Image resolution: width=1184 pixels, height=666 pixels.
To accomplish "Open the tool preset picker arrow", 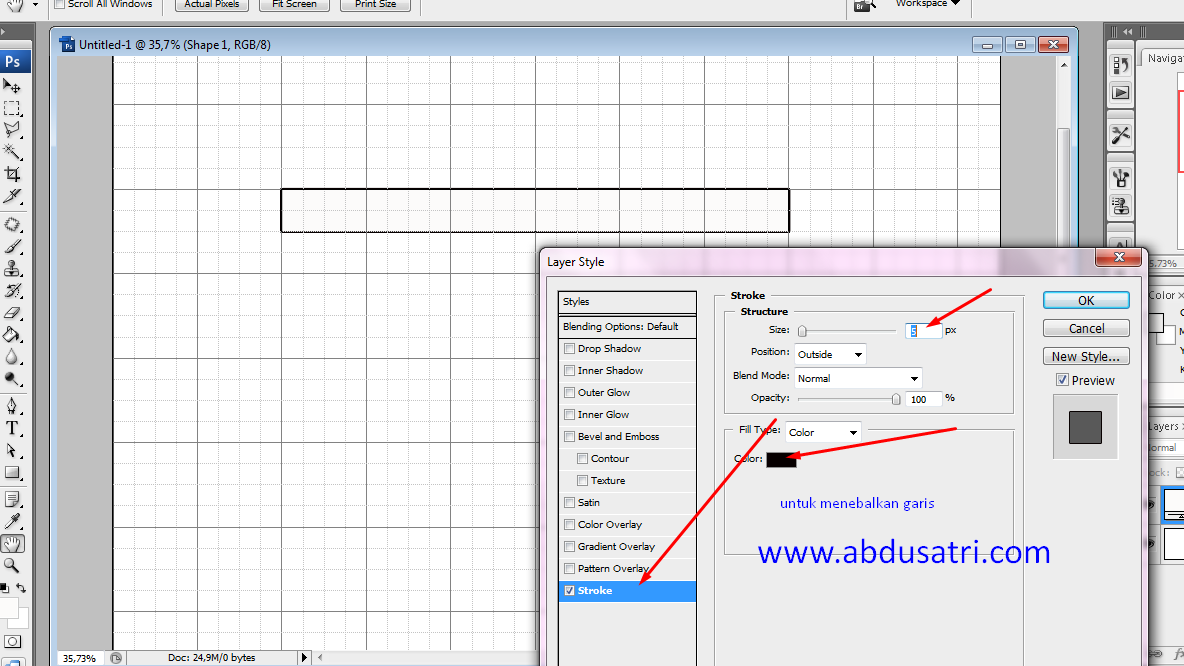I will (x=35, y=5).
